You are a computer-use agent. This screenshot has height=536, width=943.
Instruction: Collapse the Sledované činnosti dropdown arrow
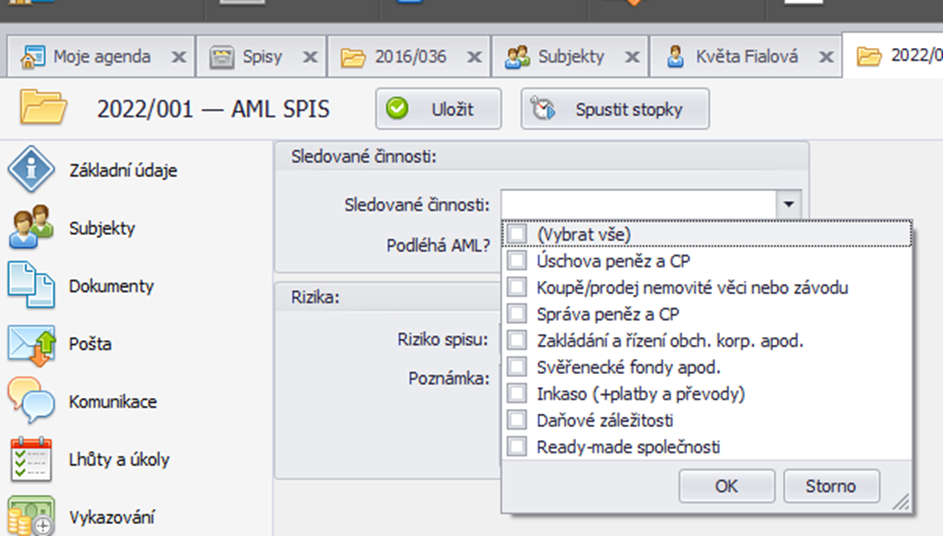(x=788, y=205)
